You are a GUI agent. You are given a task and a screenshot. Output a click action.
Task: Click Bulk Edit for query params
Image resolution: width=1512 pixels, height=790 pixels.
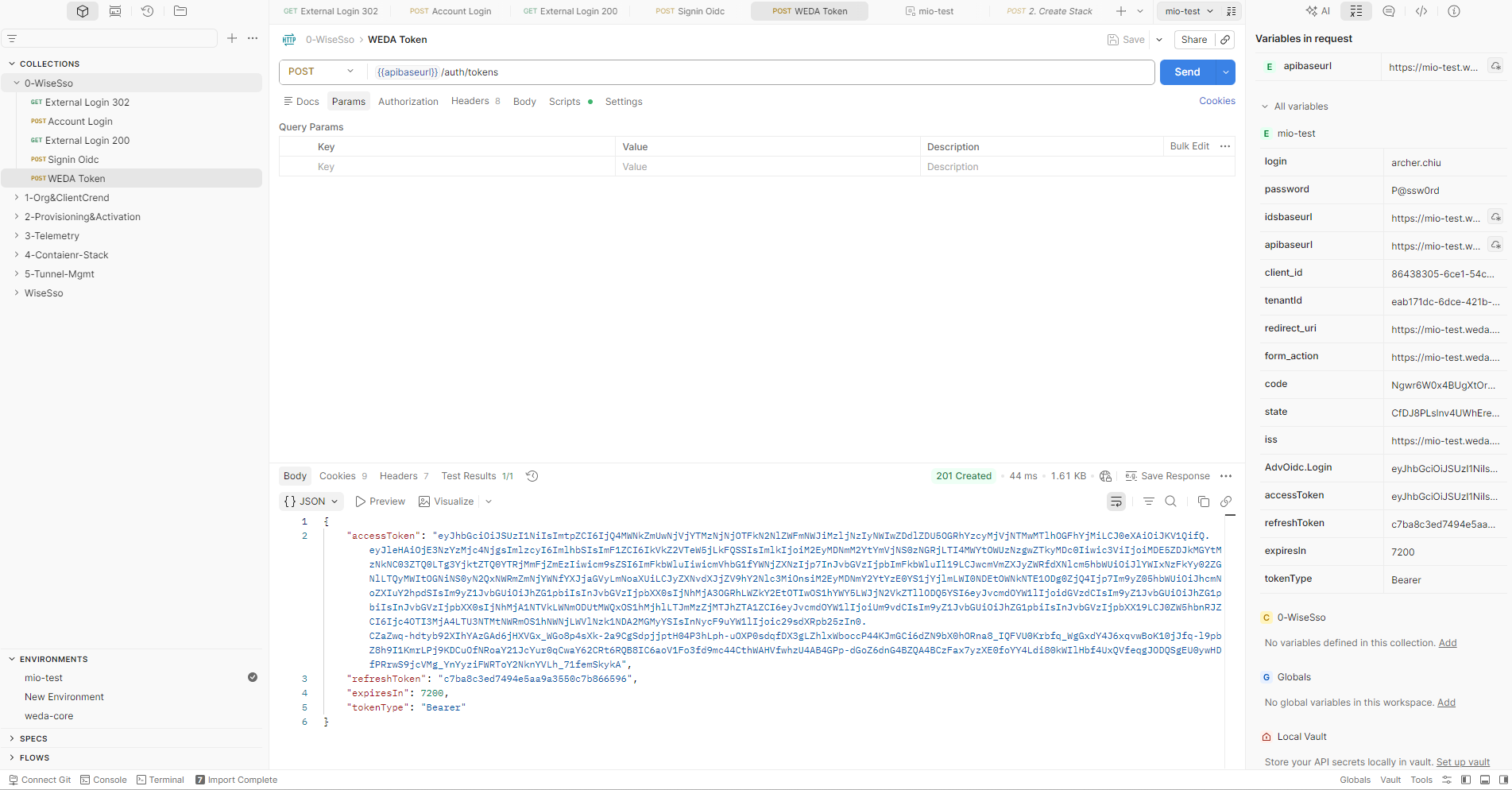[1189, 146]
